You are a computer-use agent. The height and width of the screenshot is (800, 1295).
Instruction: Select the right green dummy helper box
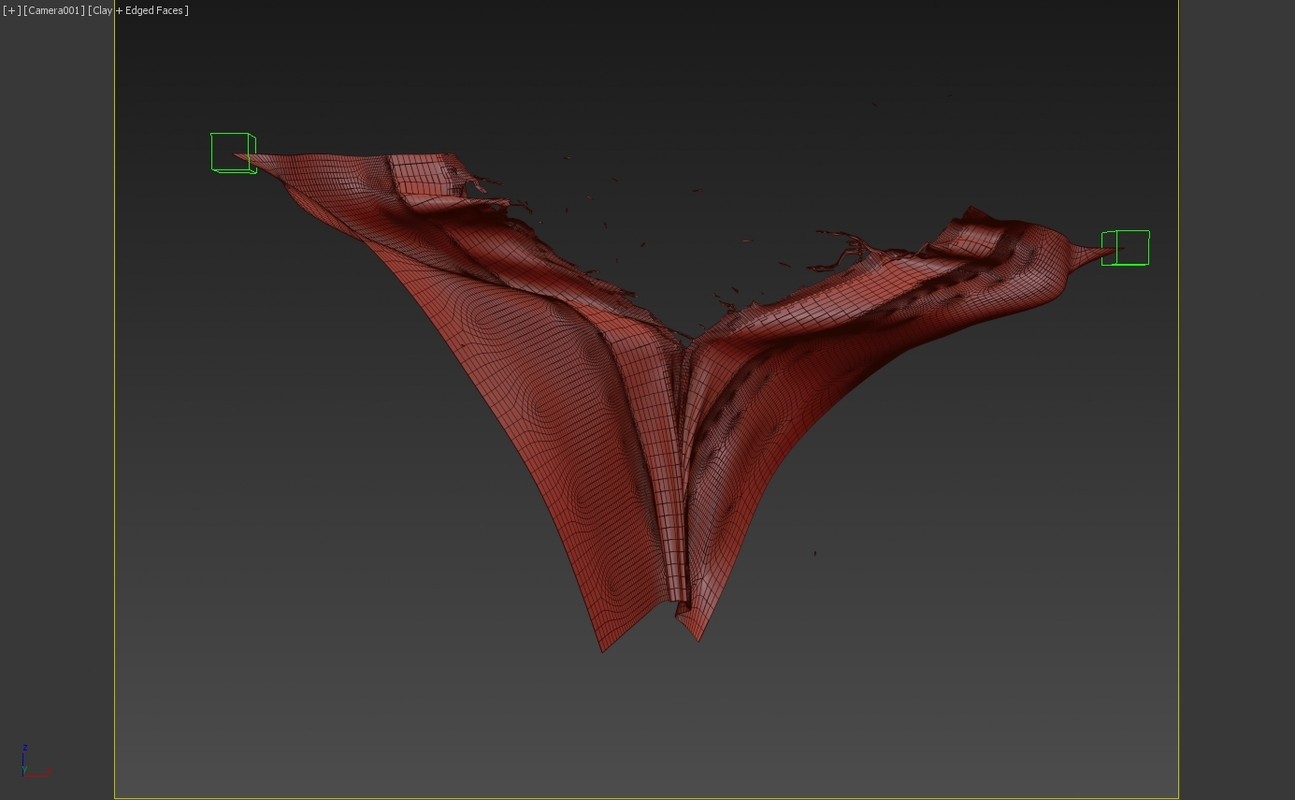tap(1126, 247)
